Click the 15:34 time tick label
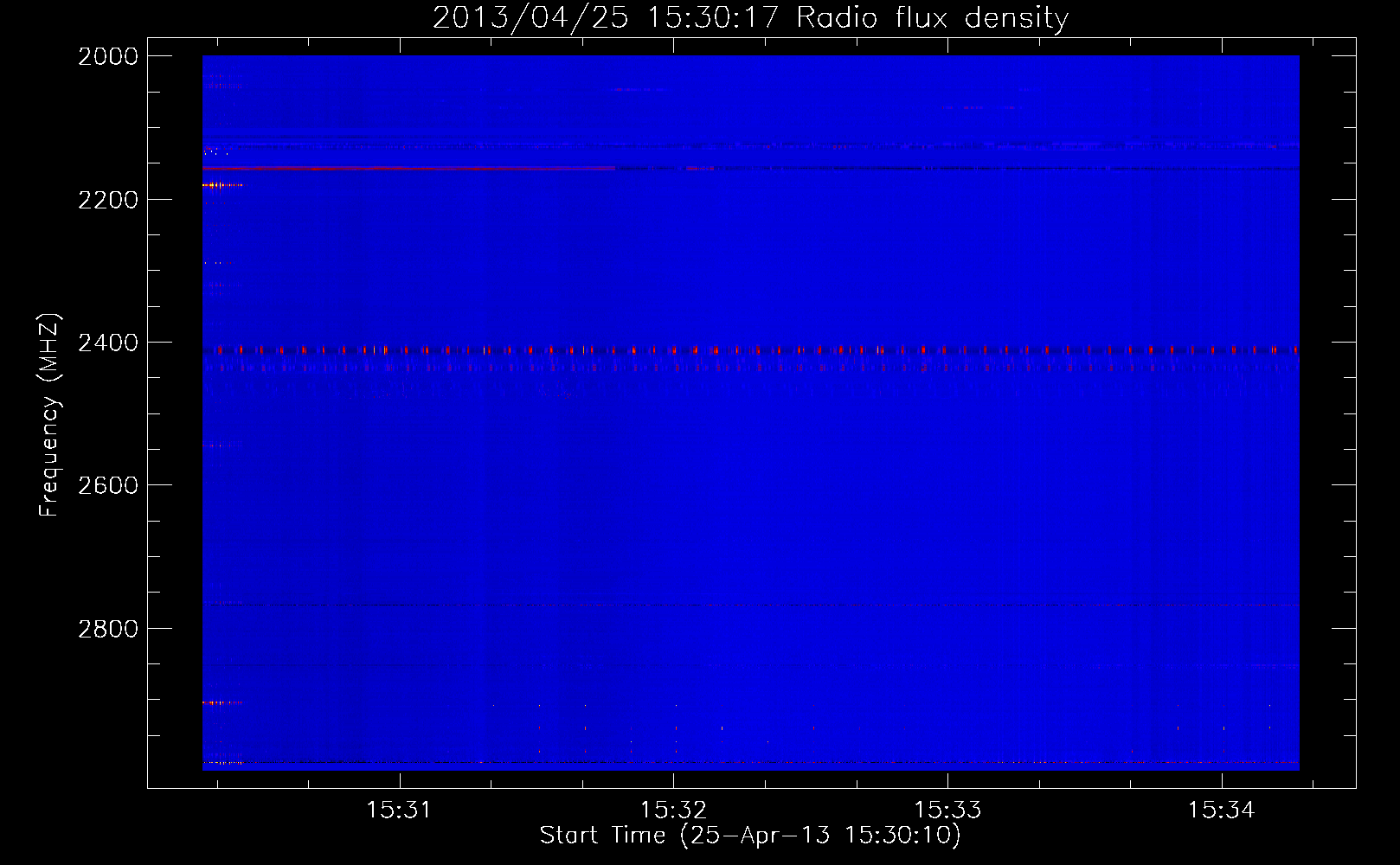 1221,811
